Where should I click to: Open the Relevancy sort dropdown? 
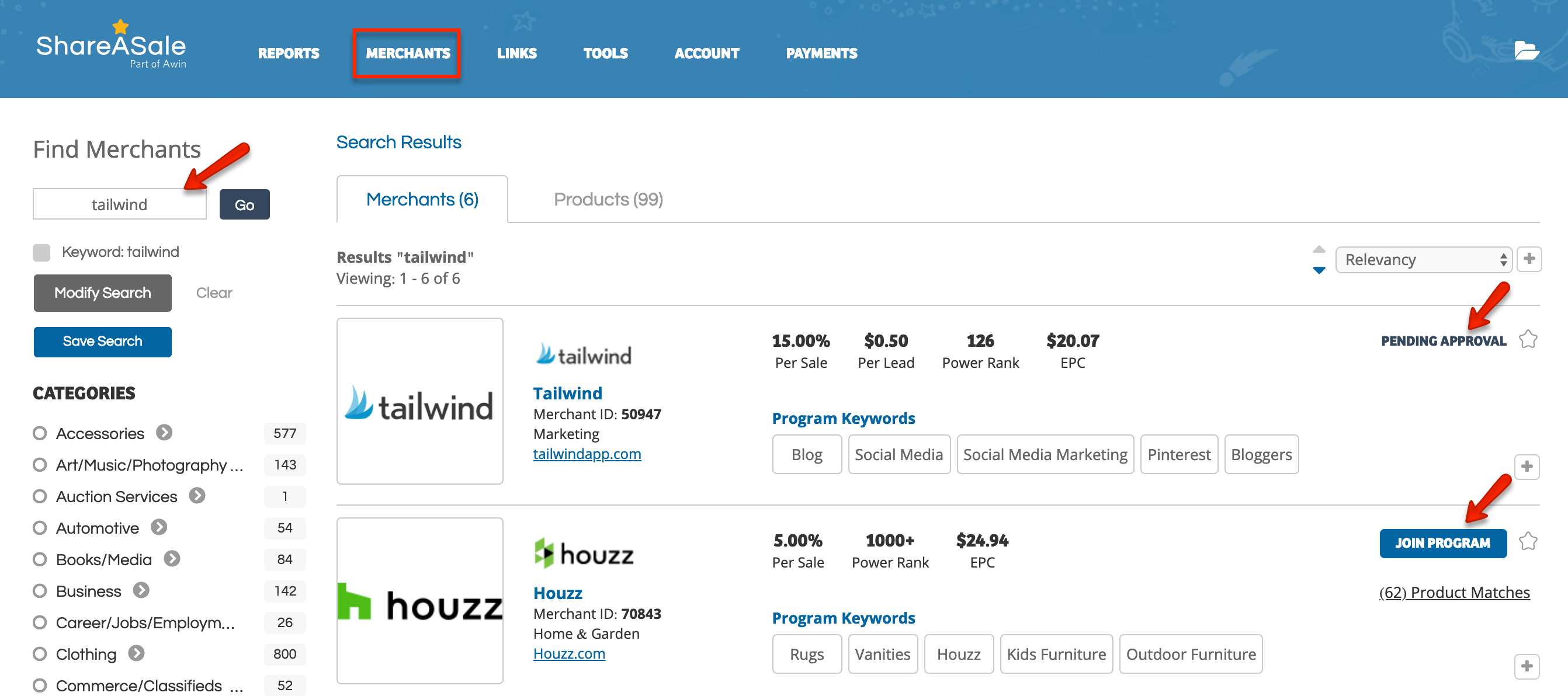coord(1424,260)
